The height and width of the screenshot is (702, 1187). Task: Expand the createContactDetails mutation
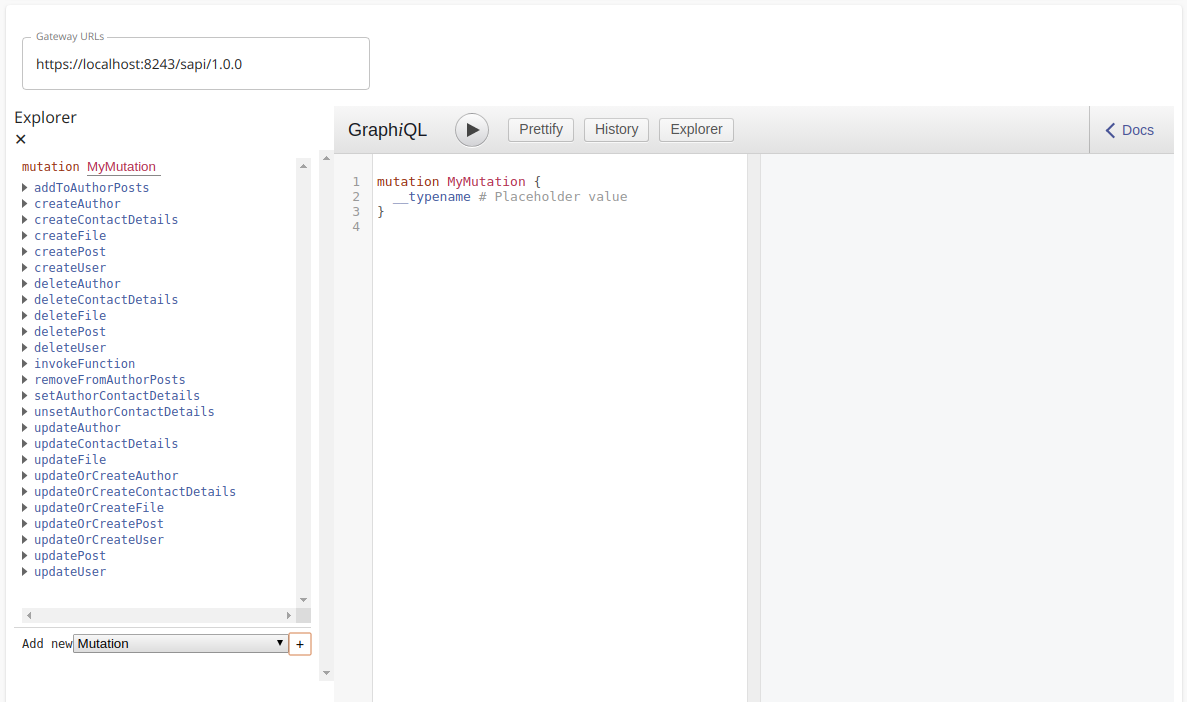tap(24, 219)
